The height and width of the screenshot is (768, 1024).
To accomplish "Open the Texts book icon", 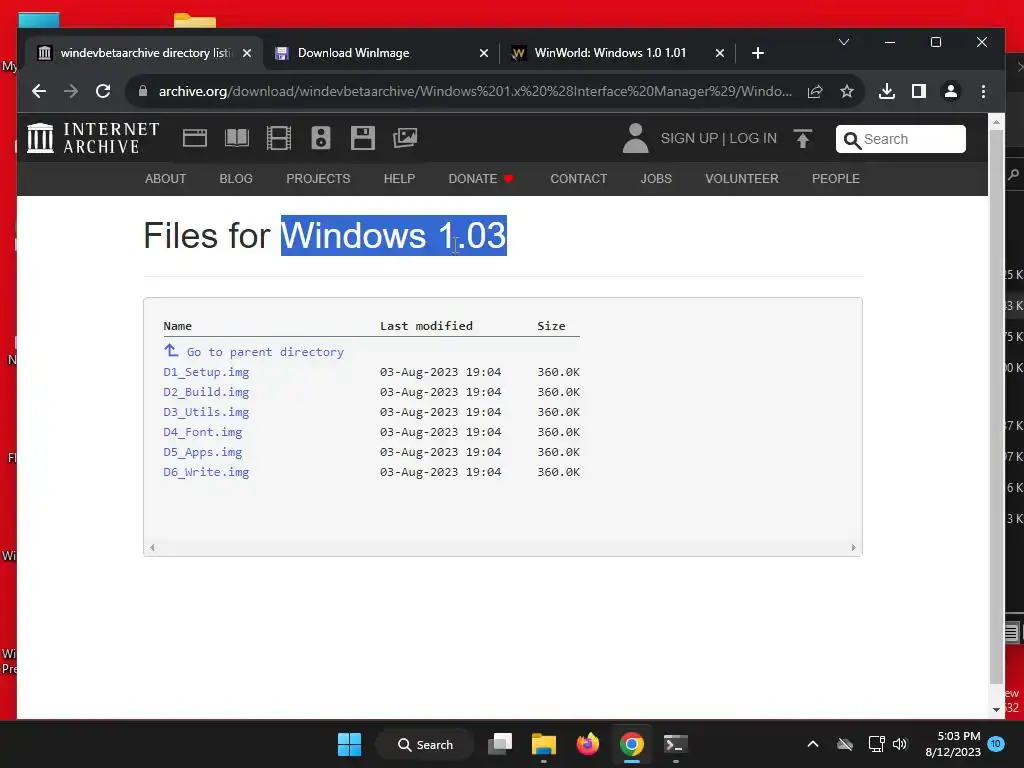I will (x=237, y=138).
